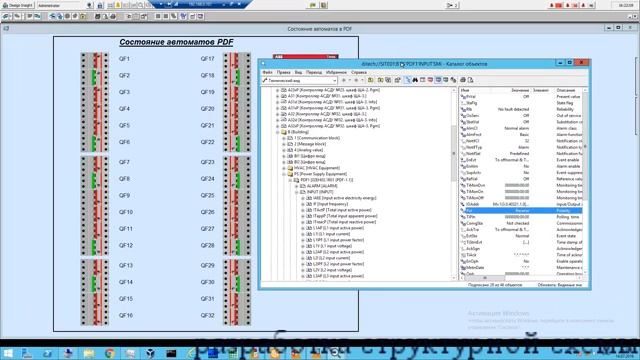Viewport: 640px width, 360px height.
Task: Expand the IF [Input frequency] node
Action: [303, 204]
